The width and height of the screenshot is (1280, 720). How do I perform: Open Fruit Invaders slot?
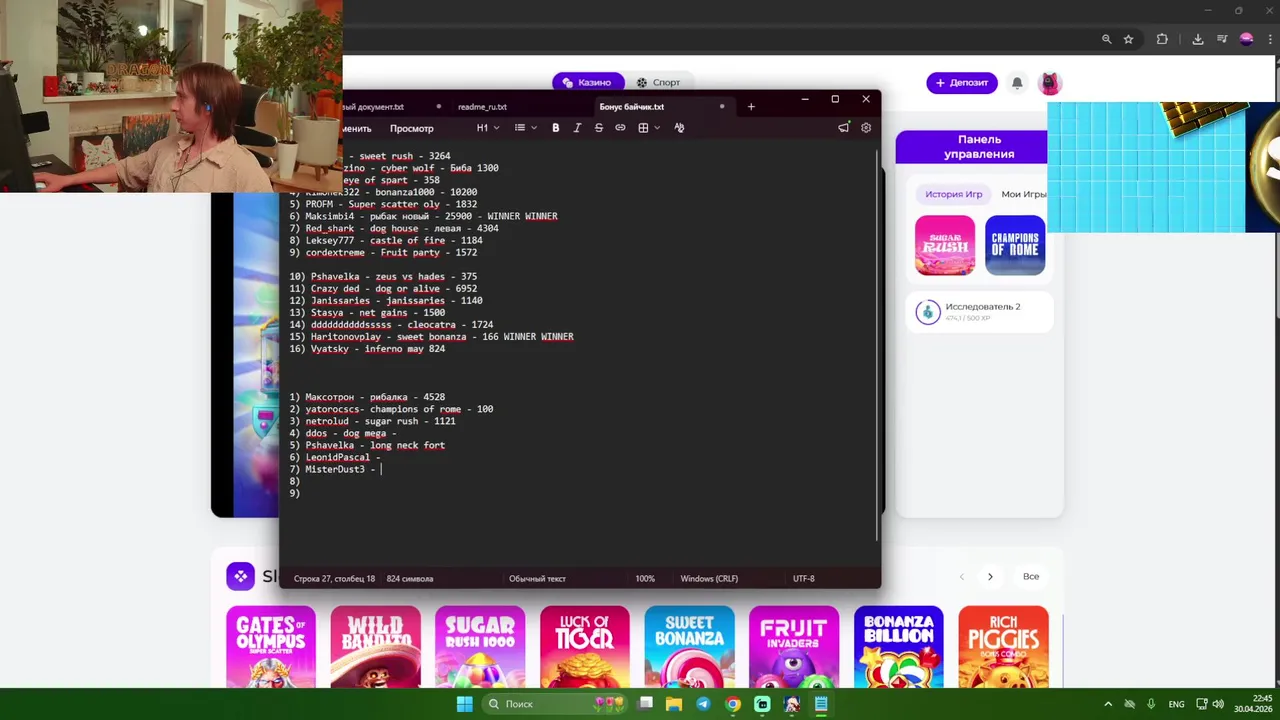[x=794, y=647]
